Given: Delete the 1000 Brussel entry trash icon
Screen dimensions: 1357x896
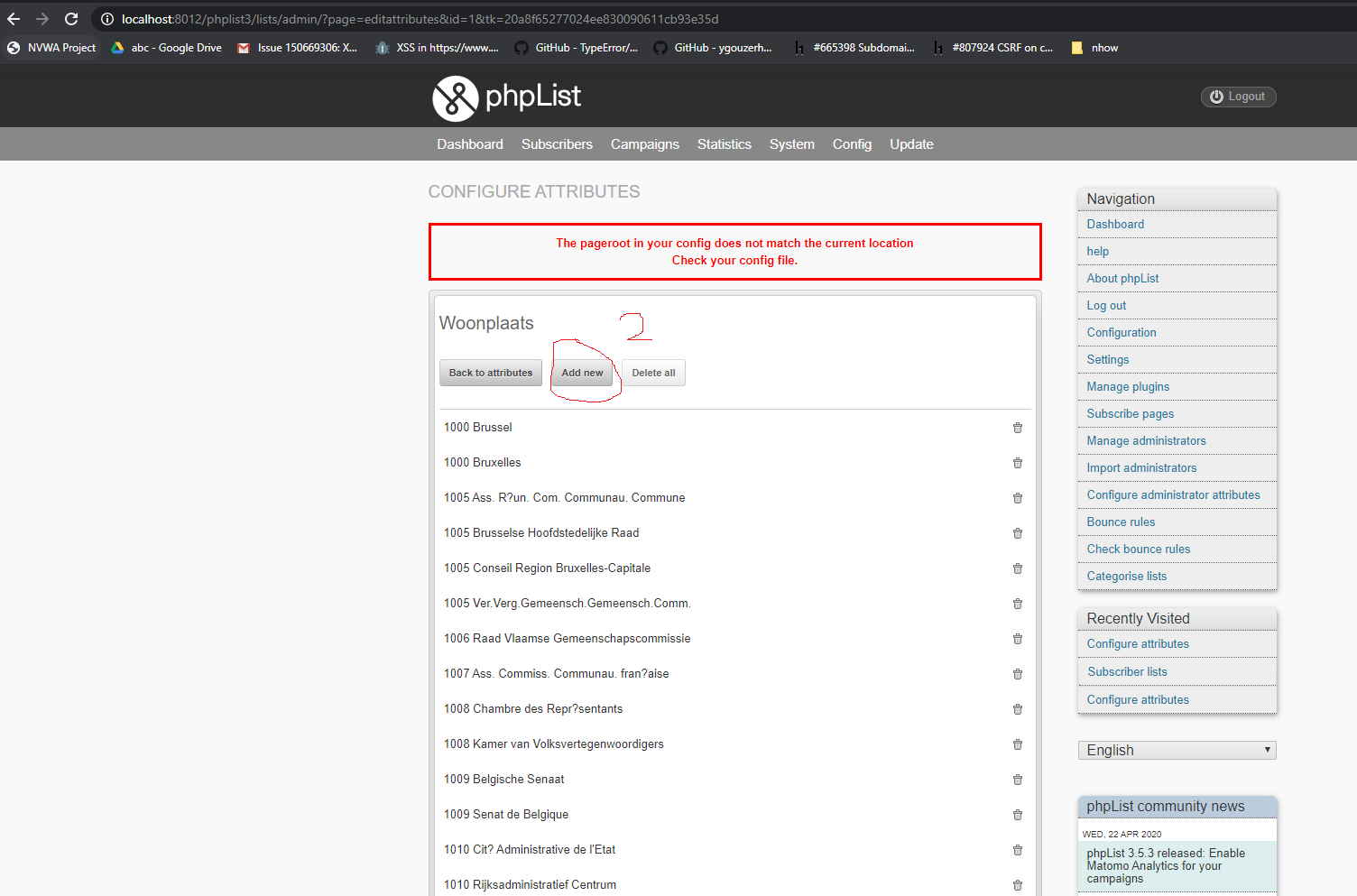Looking at the screenshot, I should (x=1017, y=428).
